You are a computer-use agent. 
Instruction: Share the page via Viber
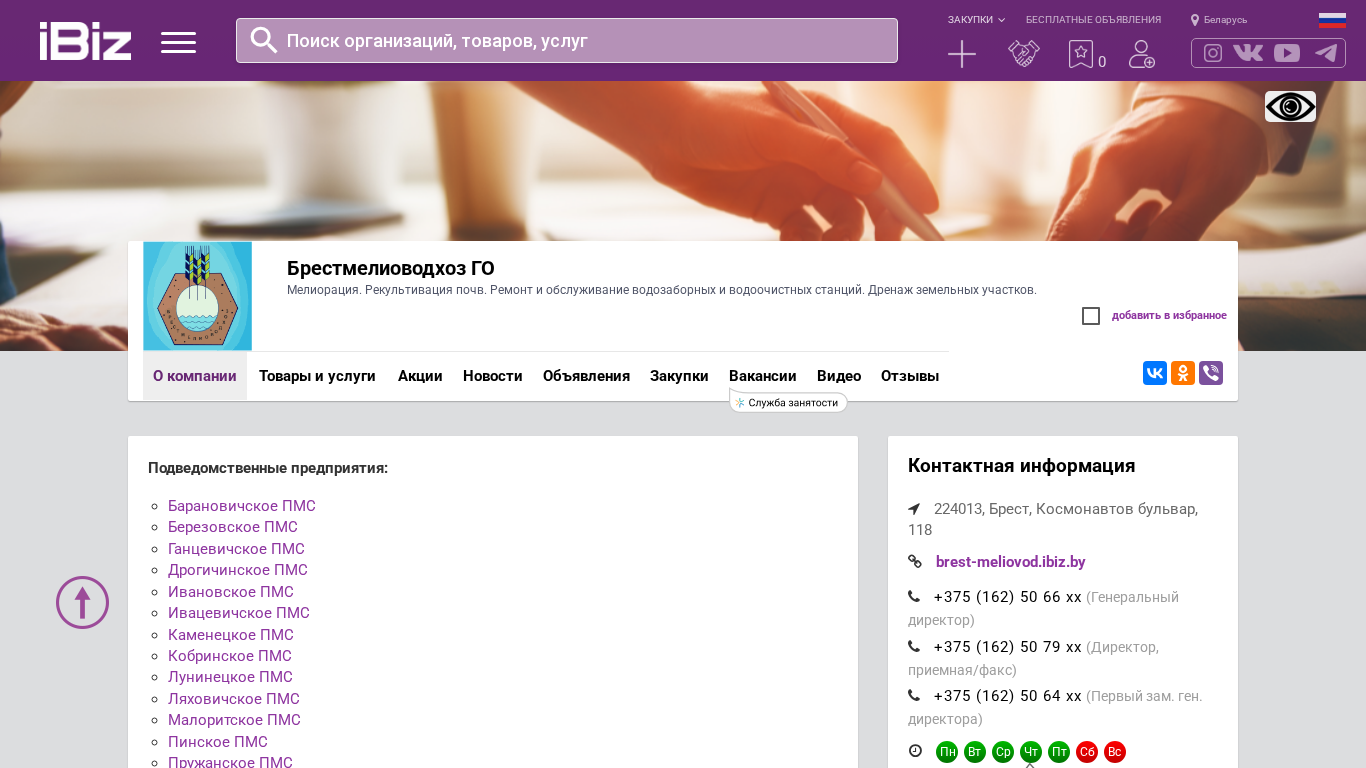(1210, 373)
